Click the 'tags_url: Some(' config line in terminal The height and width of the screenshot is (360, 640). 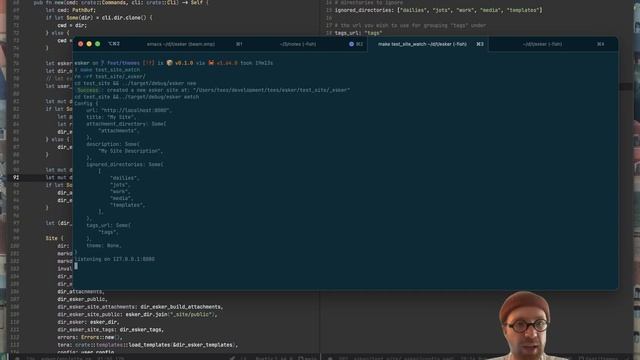[108, 225]
